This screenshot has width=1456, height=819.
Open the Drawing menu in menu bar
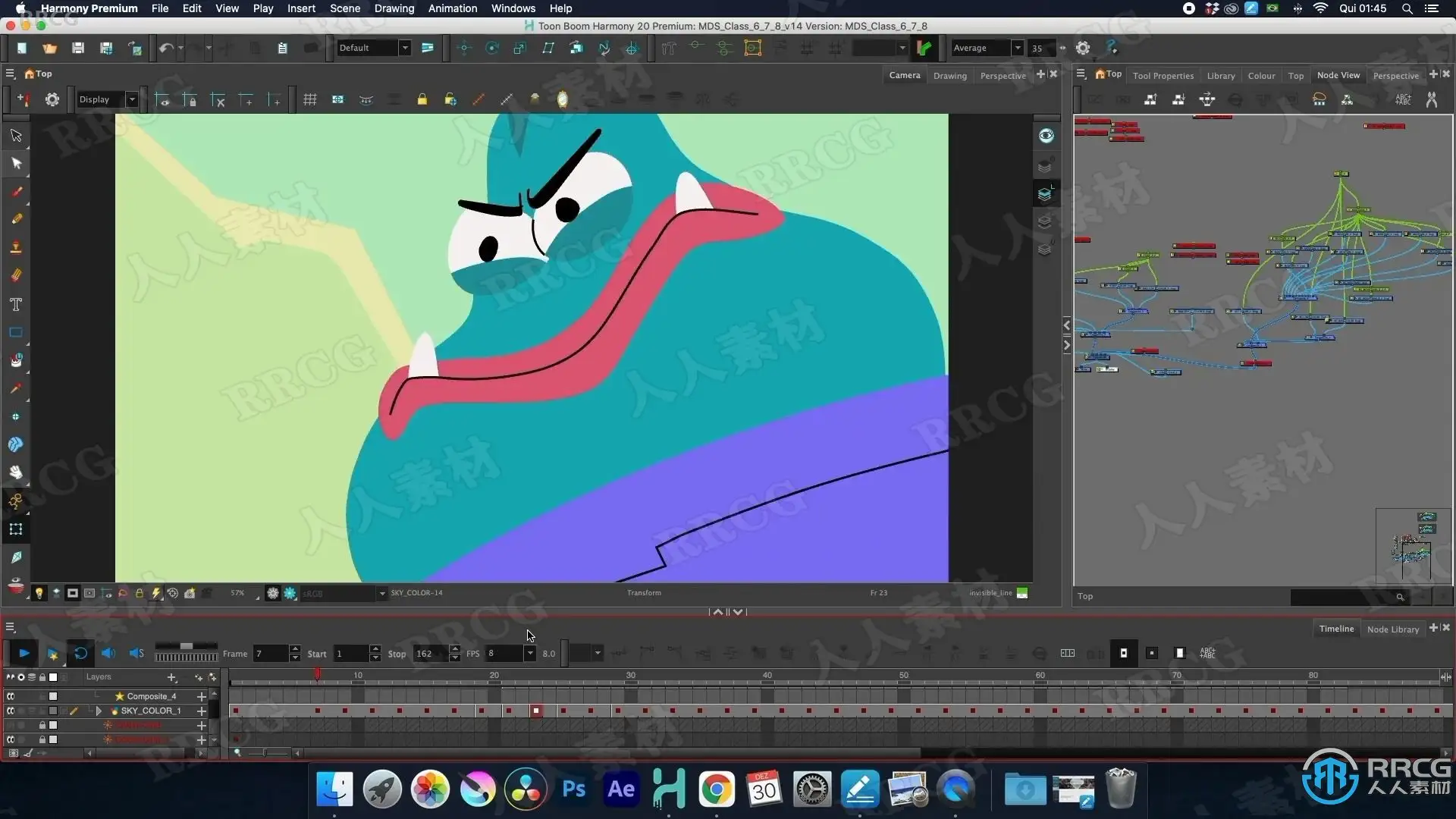pyautogui.click(x=394, y=8)
